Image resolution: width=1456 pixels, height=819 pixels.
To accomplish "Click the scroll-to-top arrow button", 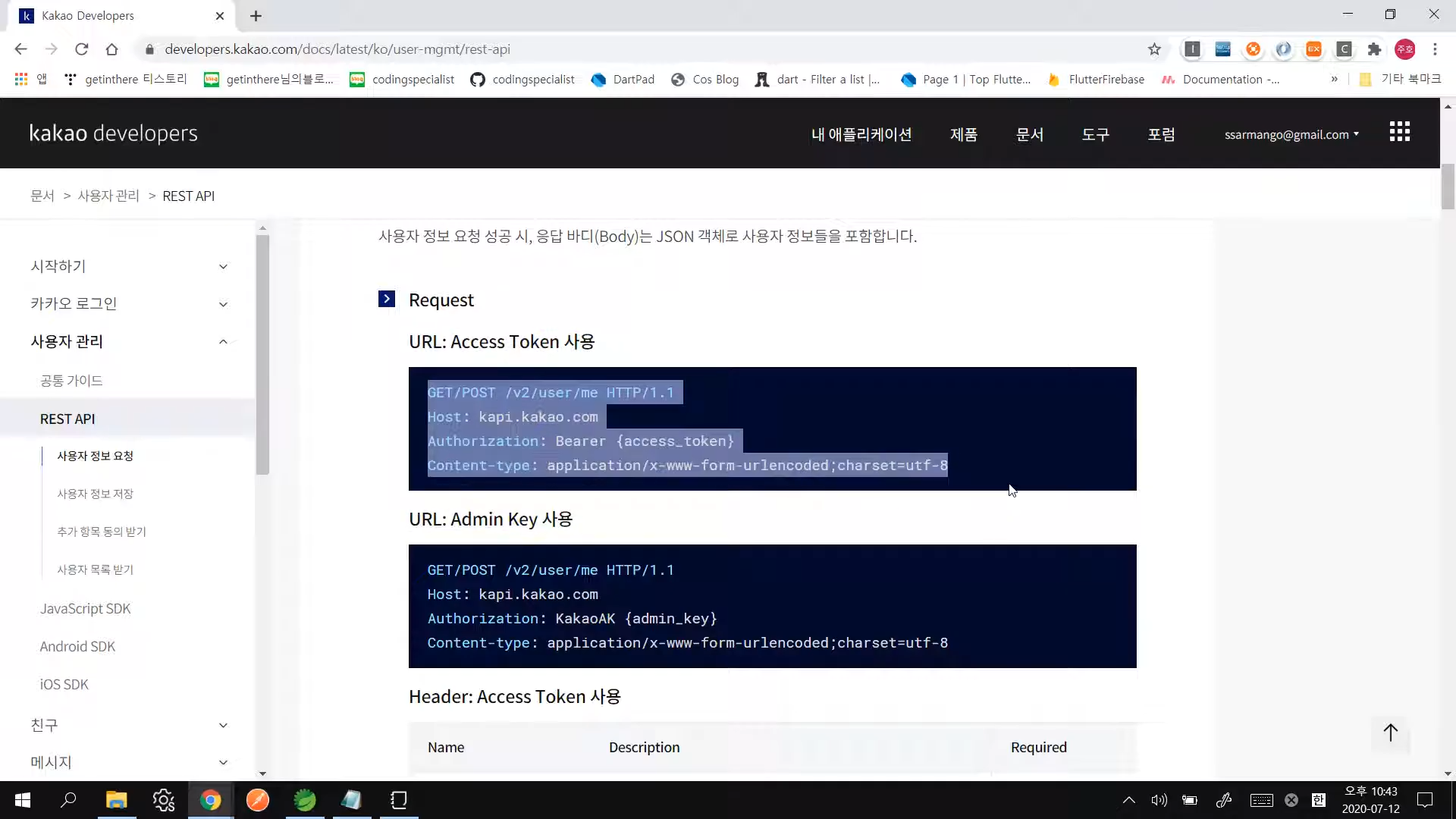I will 1390,733.
